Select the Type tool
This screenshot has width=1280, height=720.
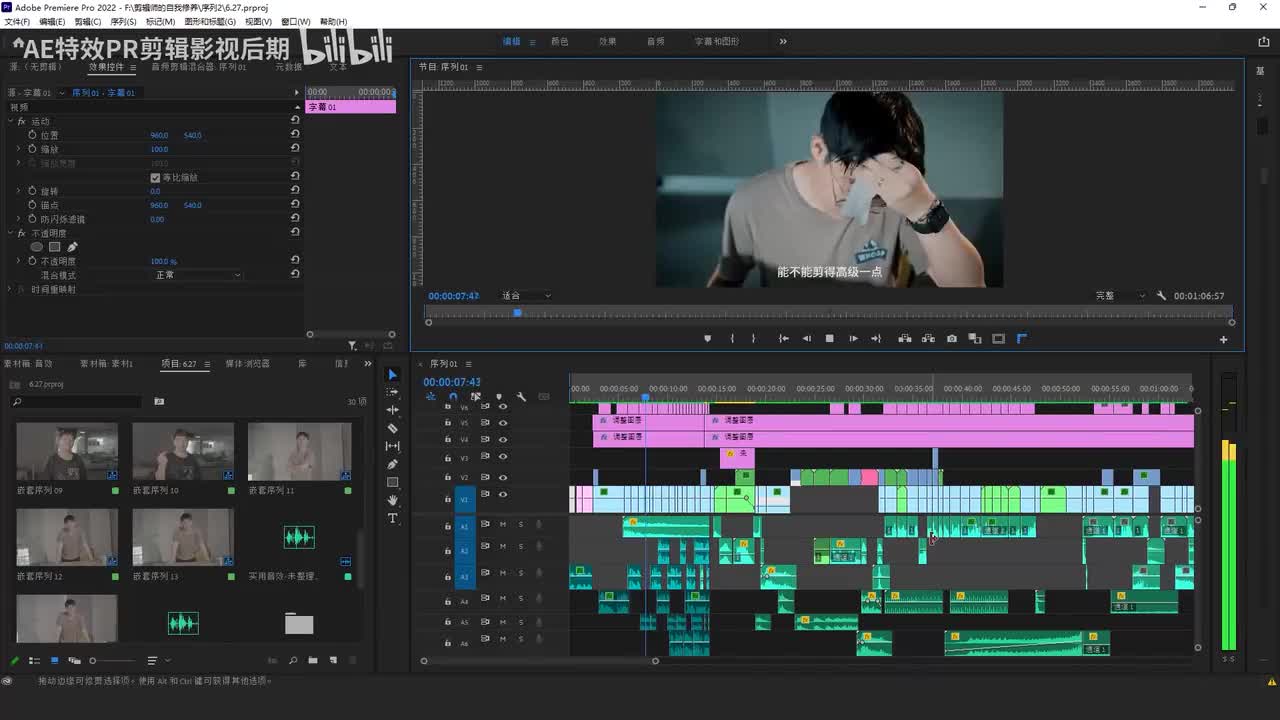click(392, 518)
